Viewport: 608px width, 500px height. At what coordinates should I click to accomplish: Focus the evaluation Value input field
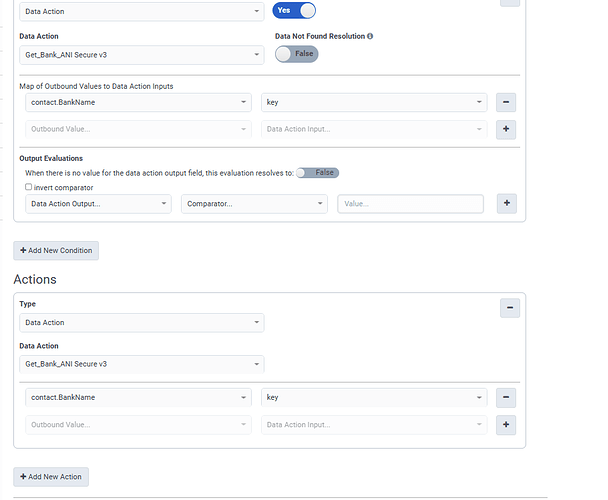click(x=410, y=204)
